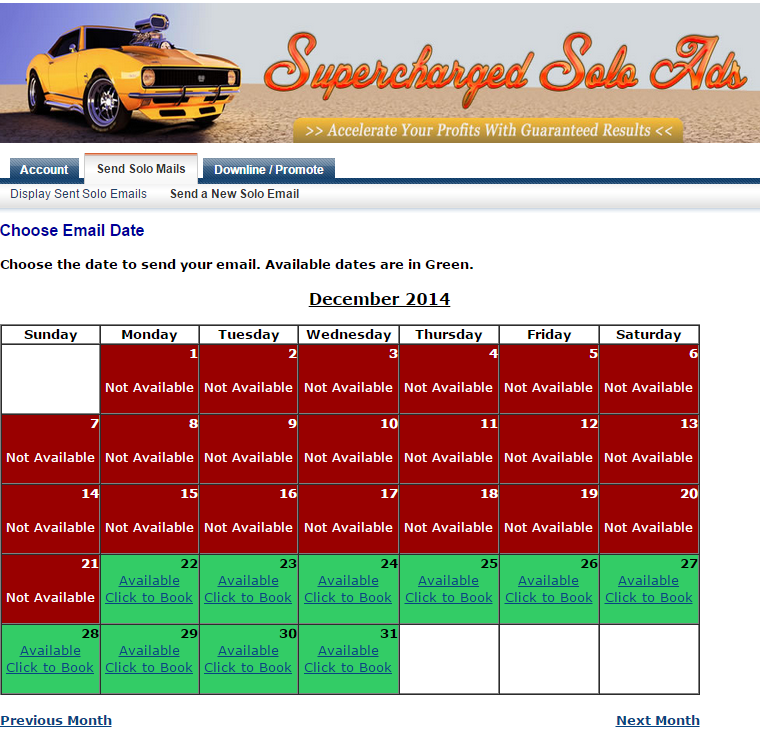Click Available link for December 30
The height and width of the screenshot is (737, 762).
pyautogui.click(x=248, y=651)
